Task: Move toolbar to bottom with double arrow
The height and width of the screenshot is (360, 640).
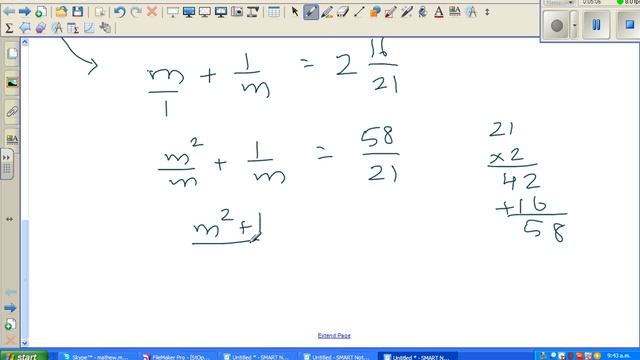Action: pos(487,12)
